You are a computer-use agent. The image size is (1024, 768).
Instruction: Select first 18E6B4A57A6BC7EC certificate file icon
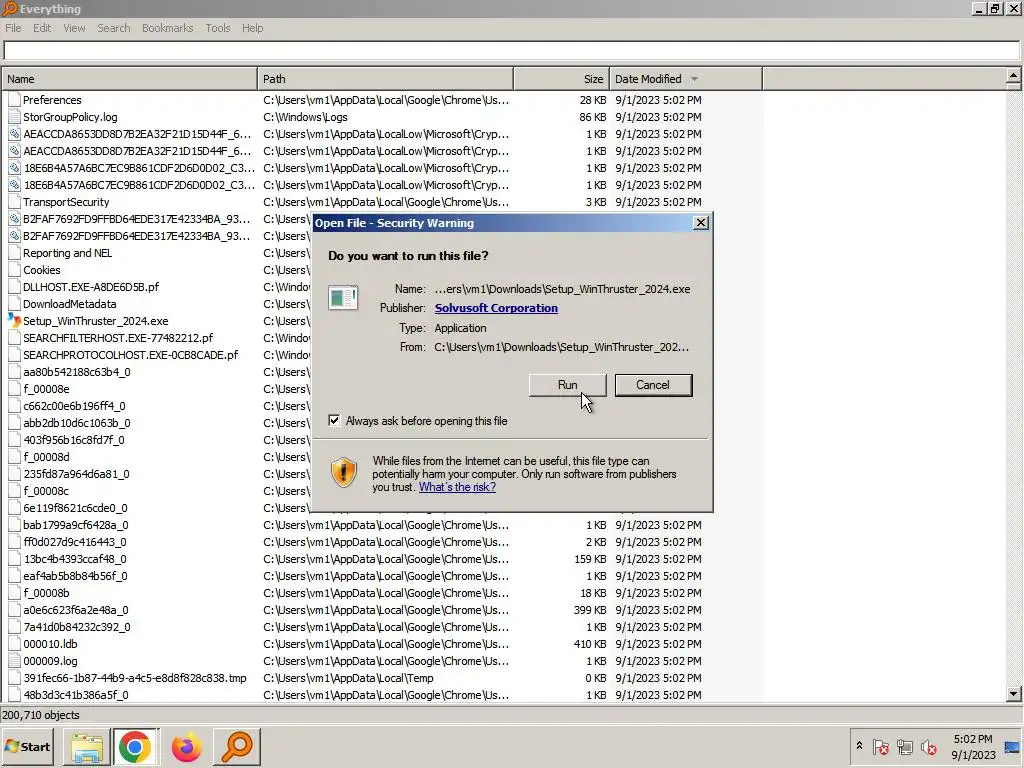(14, 168)
